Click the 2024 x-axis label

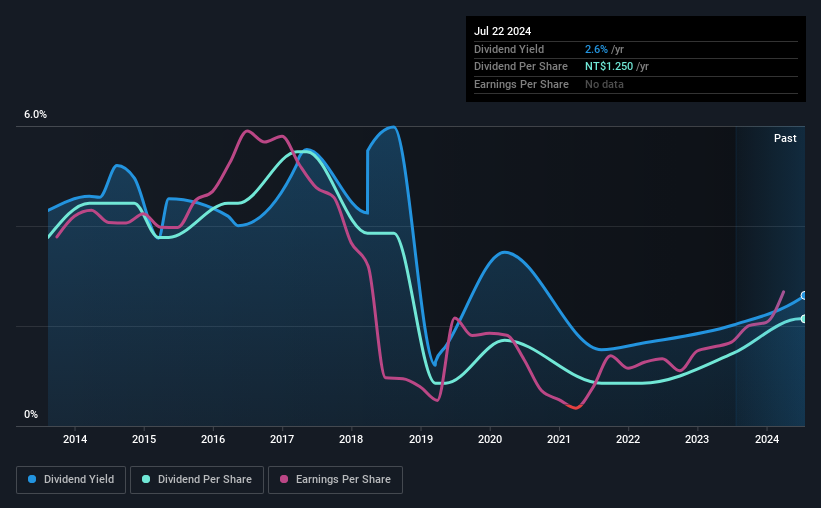pyautogui.click(x=767, y=439)
